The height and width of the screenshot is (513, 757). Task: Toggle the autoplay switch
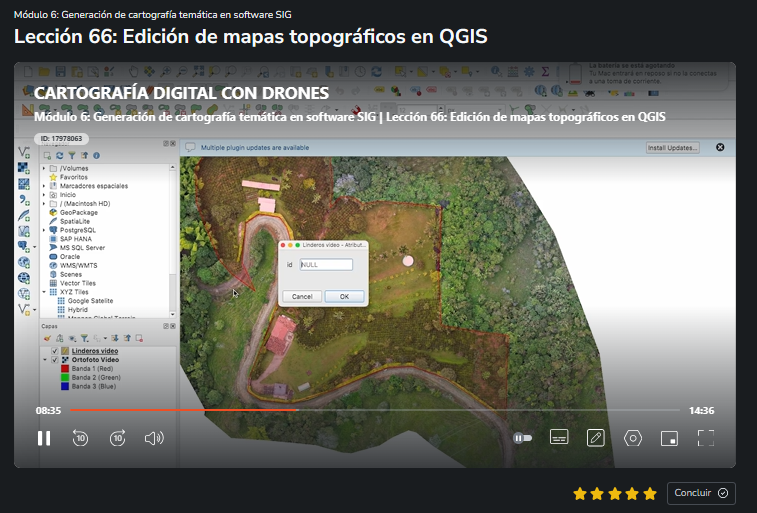[x=522, y=438]
